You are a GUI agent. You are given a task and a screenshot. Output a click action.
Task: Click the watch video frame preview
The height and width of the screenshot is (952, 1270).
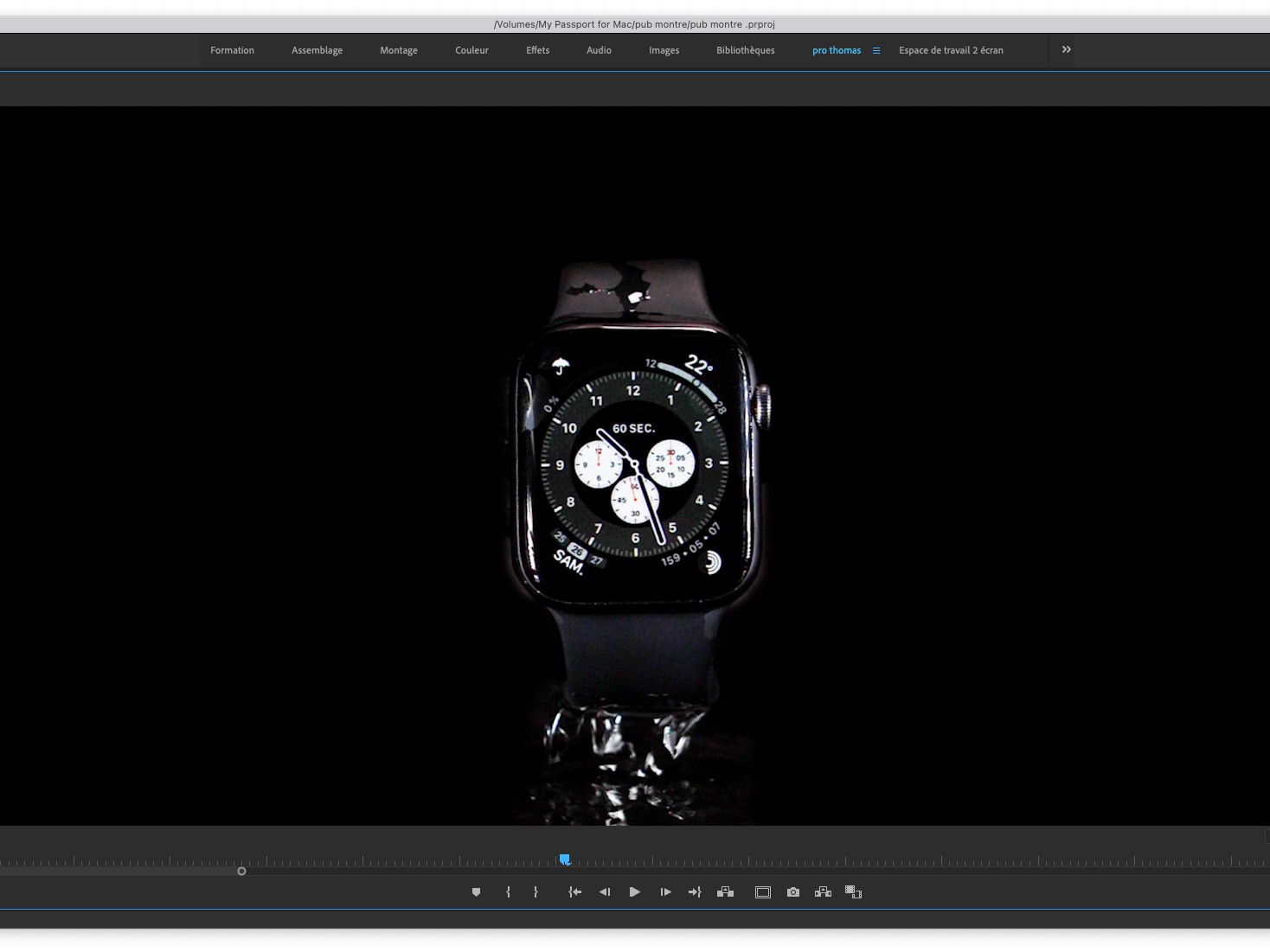tap(635, 465)
